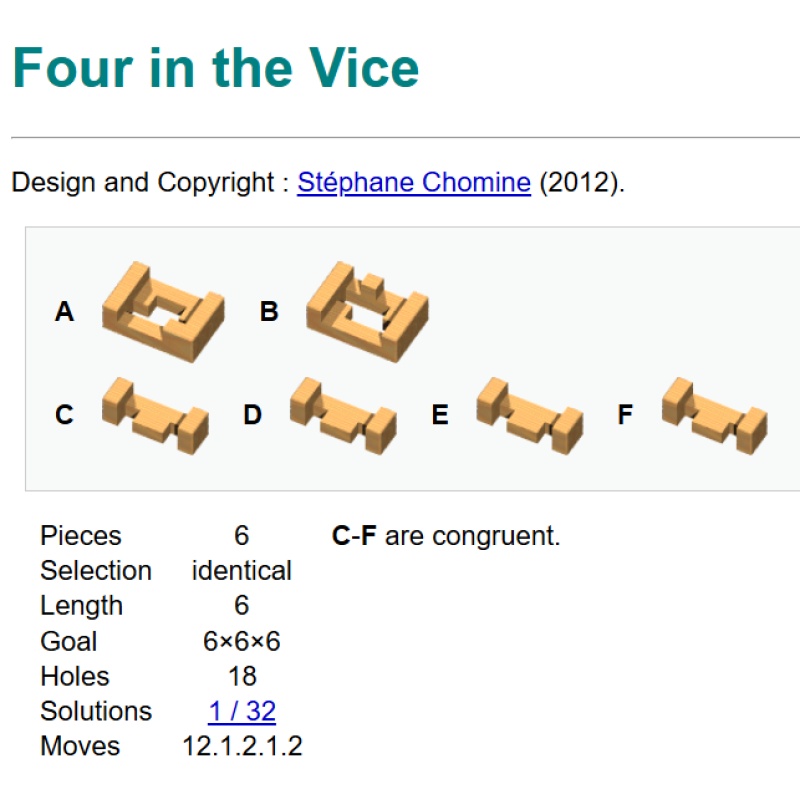Click the C-F are congruent note
Image resolution: width=800 pixels, height=800 pixels.
pos(446,536)
